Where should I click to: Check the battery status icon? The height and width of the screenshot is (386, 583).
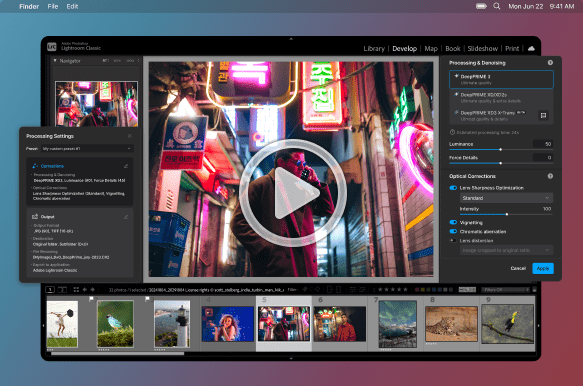pos(481,6)
